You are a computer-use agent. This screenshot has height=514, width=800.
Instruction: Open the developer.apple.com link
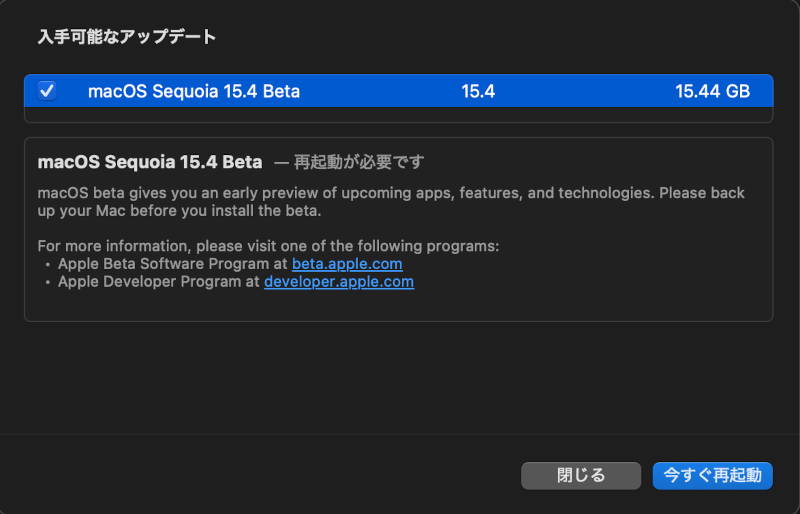pos(338,282)
